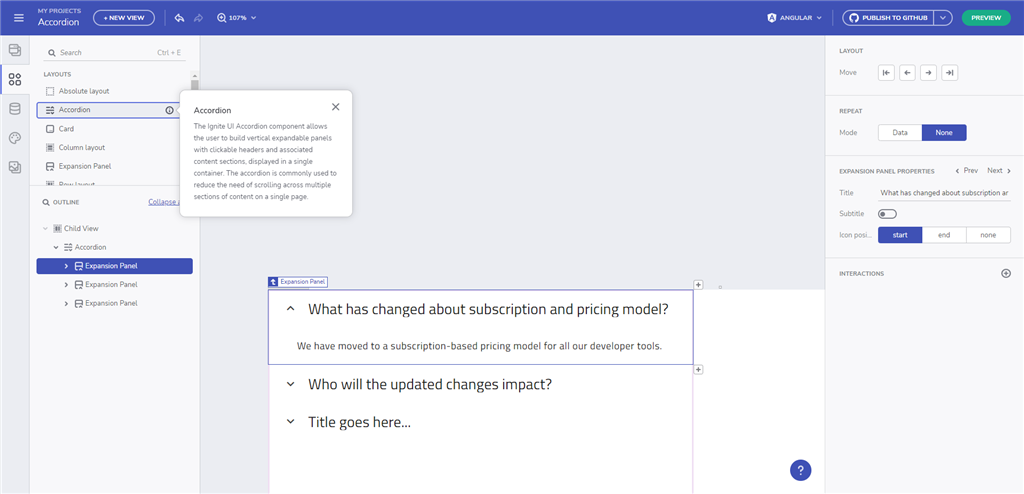This screenshot has height=494, width=1024.
Task: Select third Expansion Panel in outline
Action: tap(111, 303)
